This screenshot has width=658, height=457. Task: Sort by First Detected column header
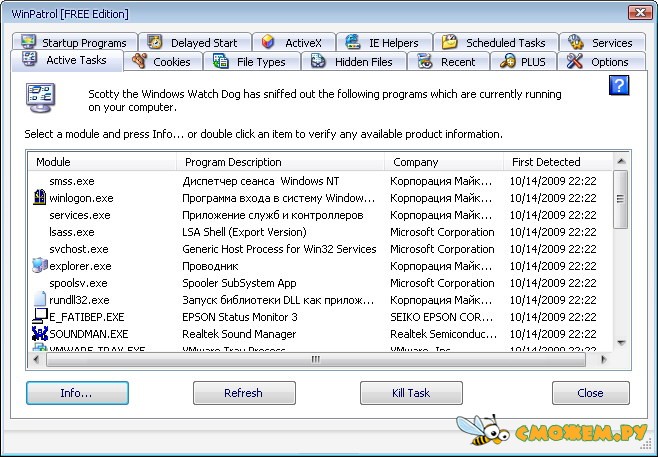[x=558, y=162]
